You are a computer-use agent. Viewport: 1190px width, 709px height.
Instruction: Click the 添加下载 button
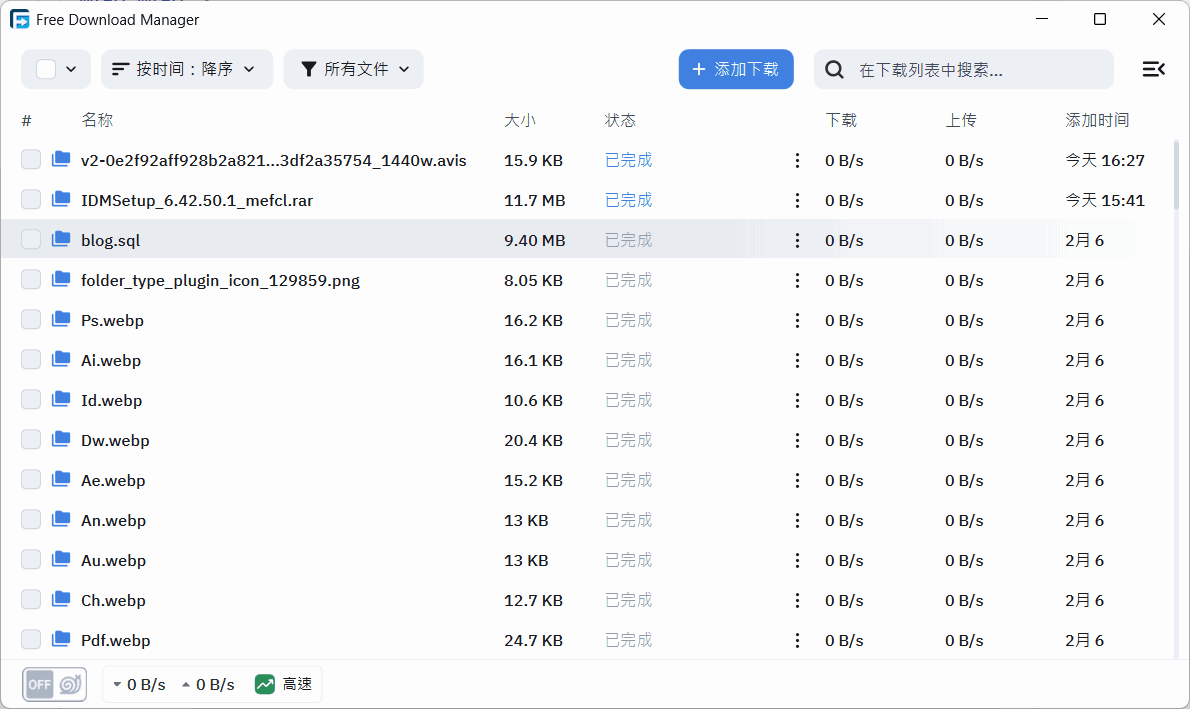[x=736, y=69]
